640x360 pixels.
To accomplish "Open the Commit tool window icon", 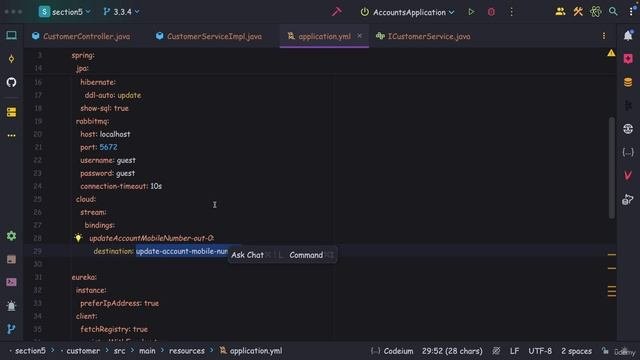I will (x=11, y=59).
